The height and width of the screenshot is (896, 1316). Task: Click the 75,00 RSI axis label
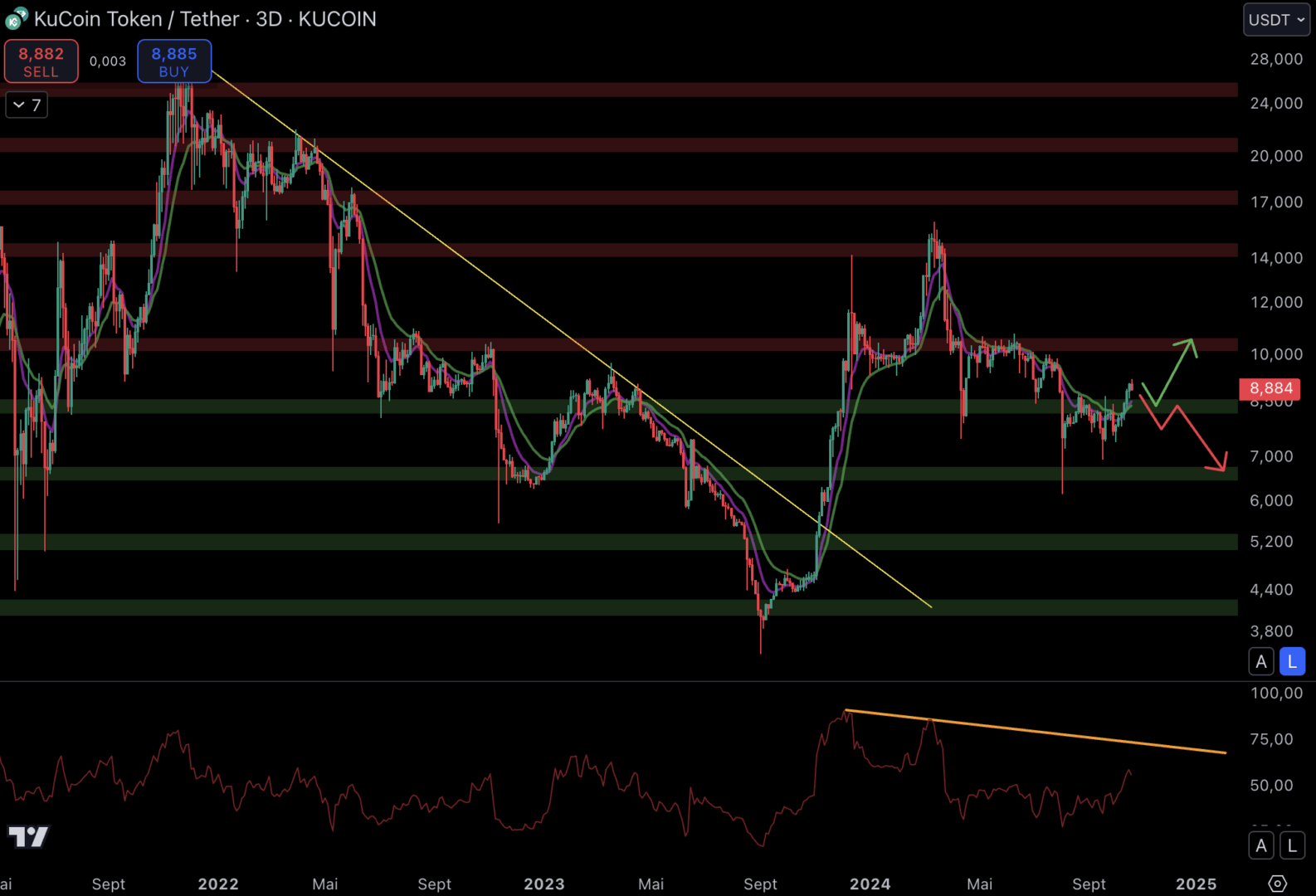[1271, 739]
